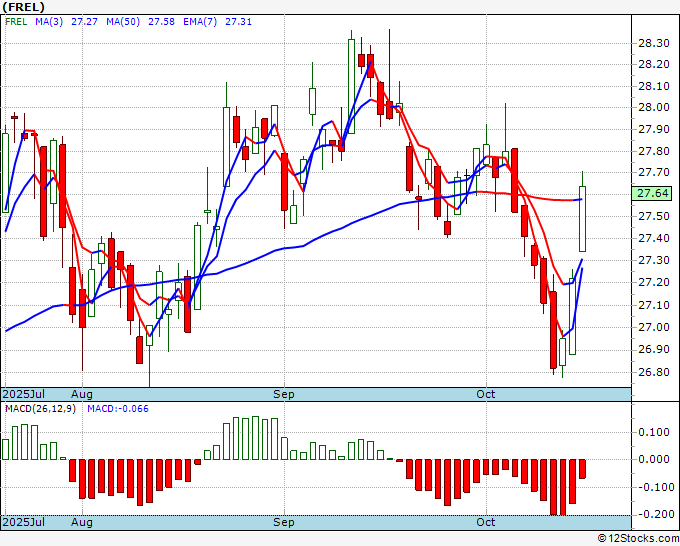
Task: Click the tall green candle peaking above 28.30
Action: [x=351, y=86]
